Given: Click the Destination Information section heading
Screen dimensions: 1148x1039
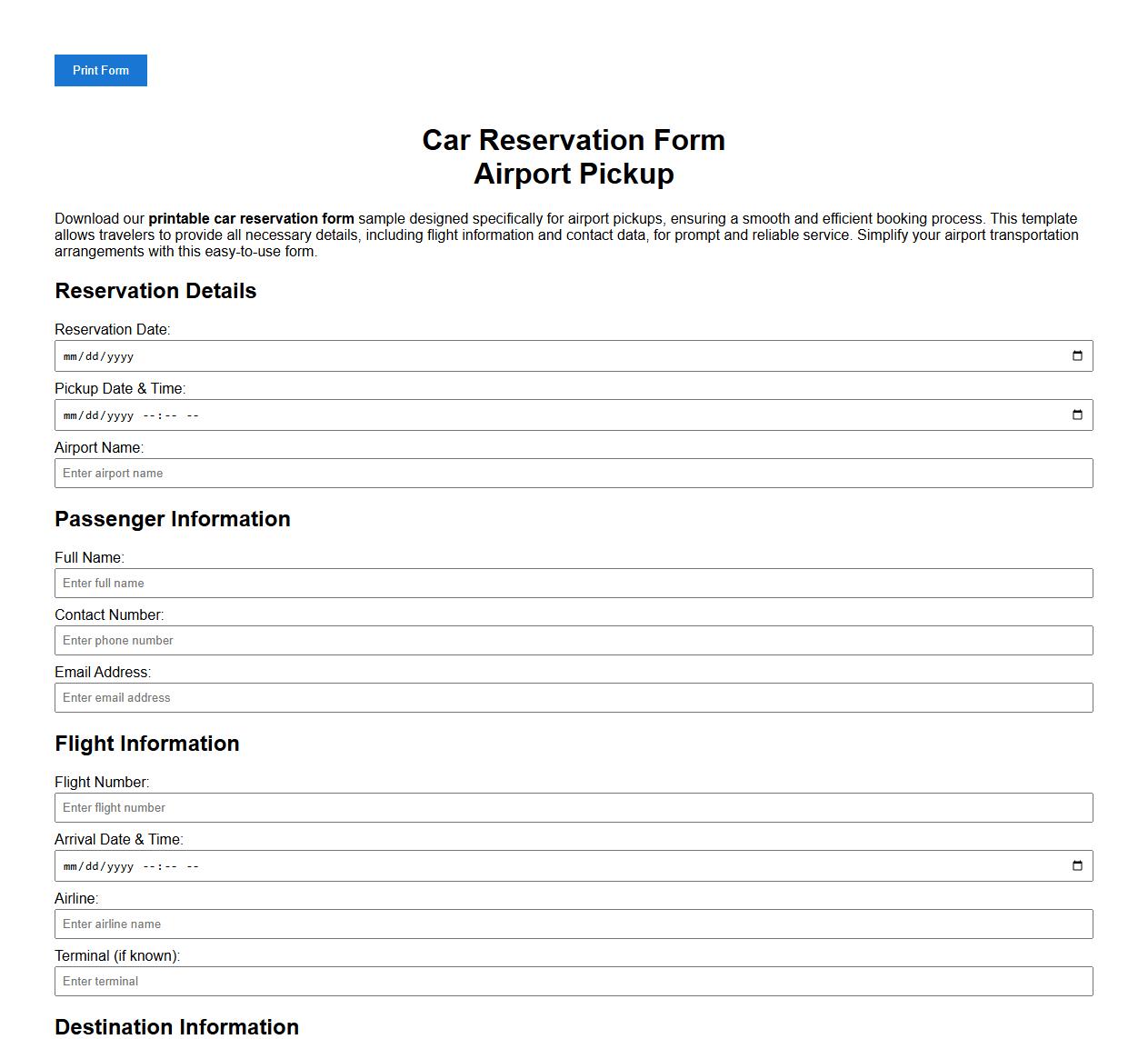Looking at the screenshot, I should pyautogui.click(x=176, y=1026).
